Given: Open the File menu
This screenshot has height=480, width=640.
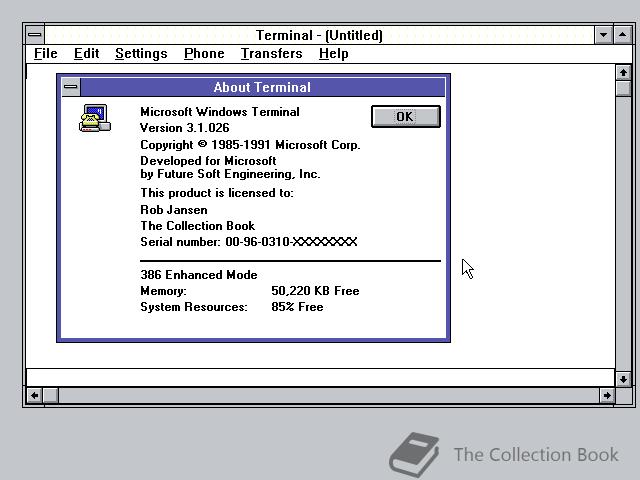Looking at the screenshot, I should click(x=46, y=53).
